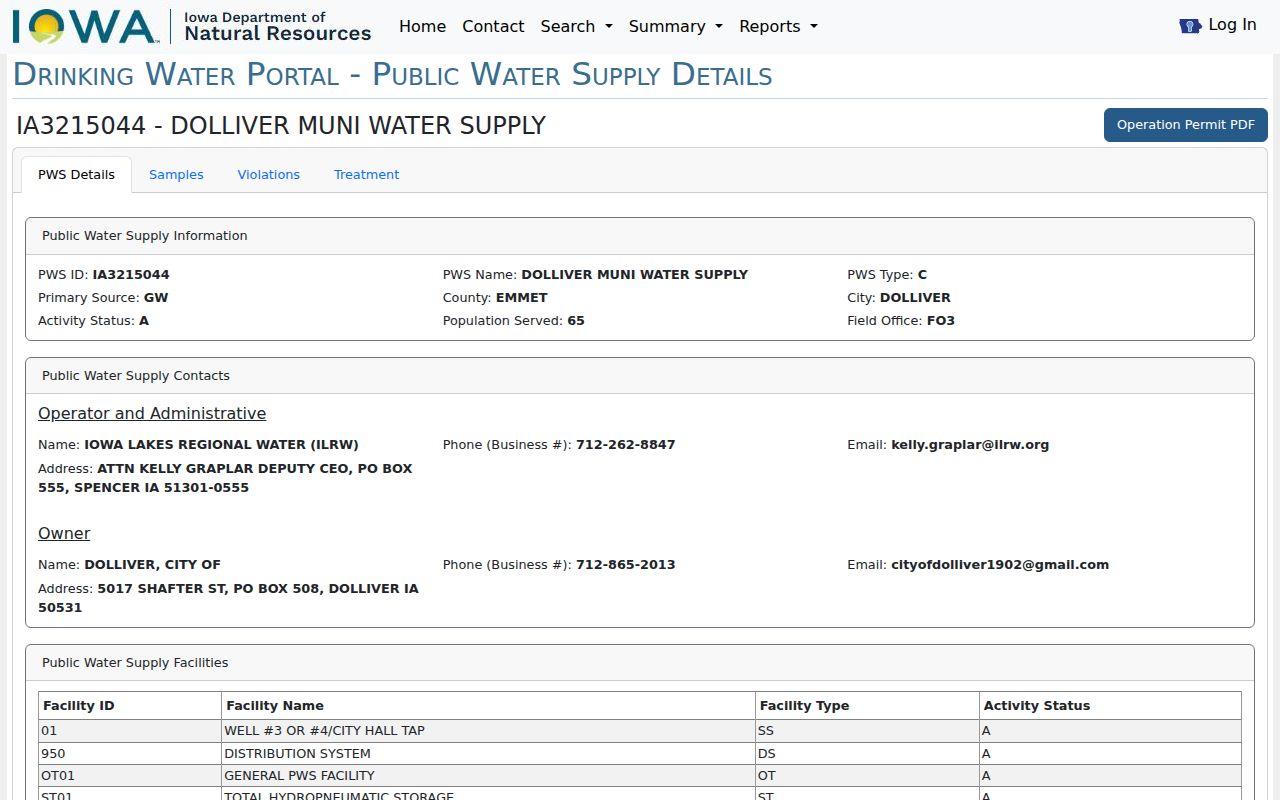Select the DISTRIBUTION SYSTEM facility row
Viewport: 1280px width, 800px height.
click(x=640, y=753)
